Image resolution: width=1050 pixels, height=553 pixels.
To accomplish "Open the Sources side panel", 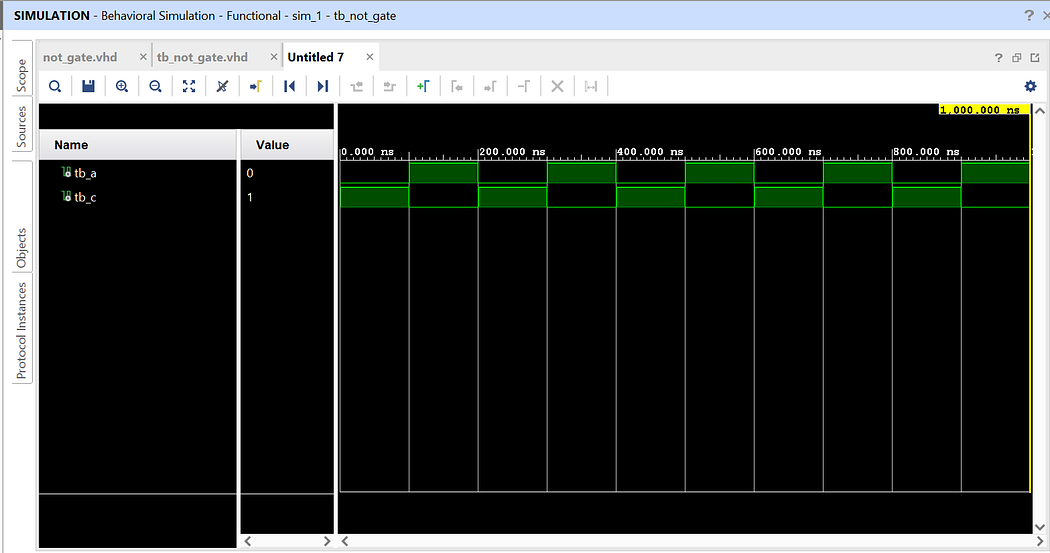I will coord(22,126).
